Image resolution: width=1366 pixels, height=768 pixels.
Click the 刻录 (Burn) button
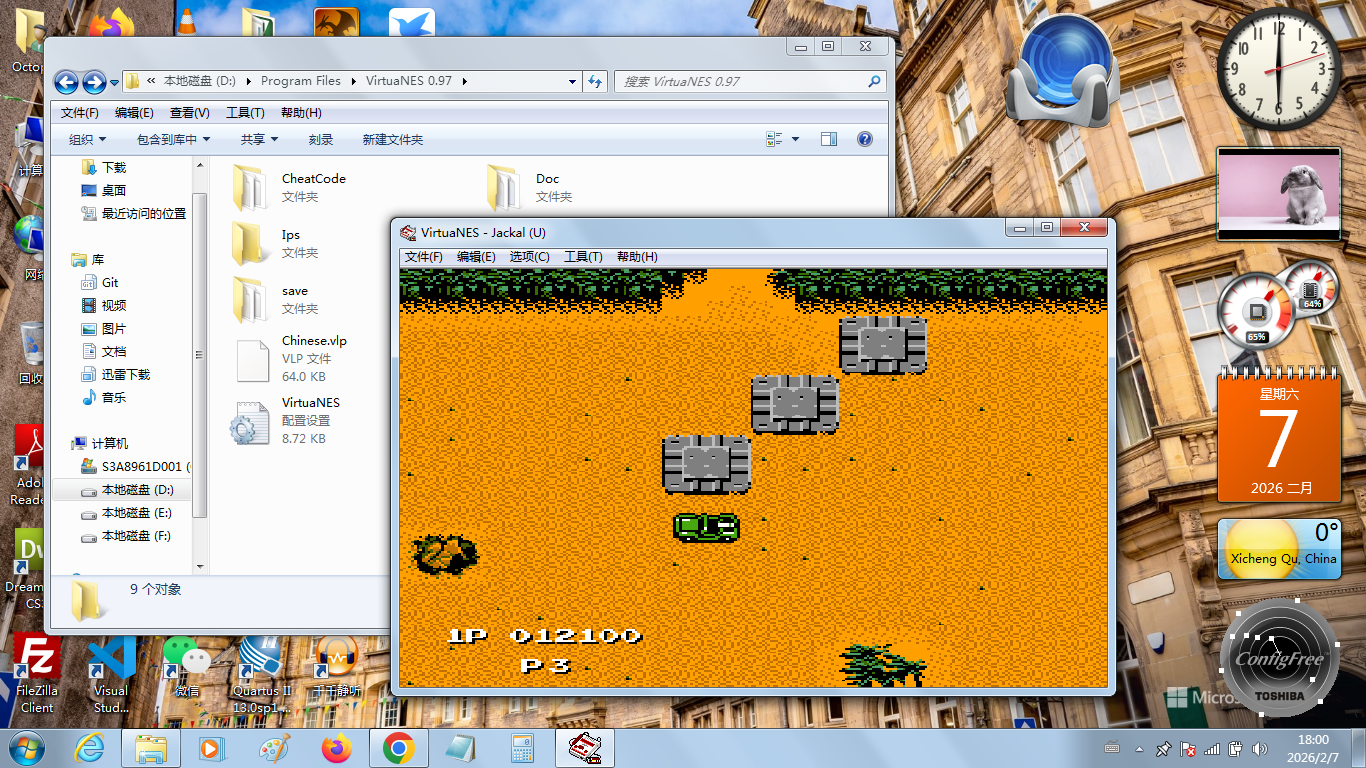click(320, 140)
